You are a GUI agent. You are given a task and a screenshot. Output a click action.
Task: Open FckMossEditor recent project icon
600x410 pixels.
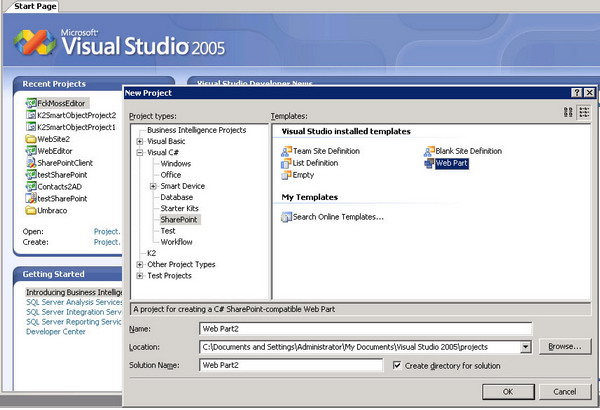pos(31,103)
